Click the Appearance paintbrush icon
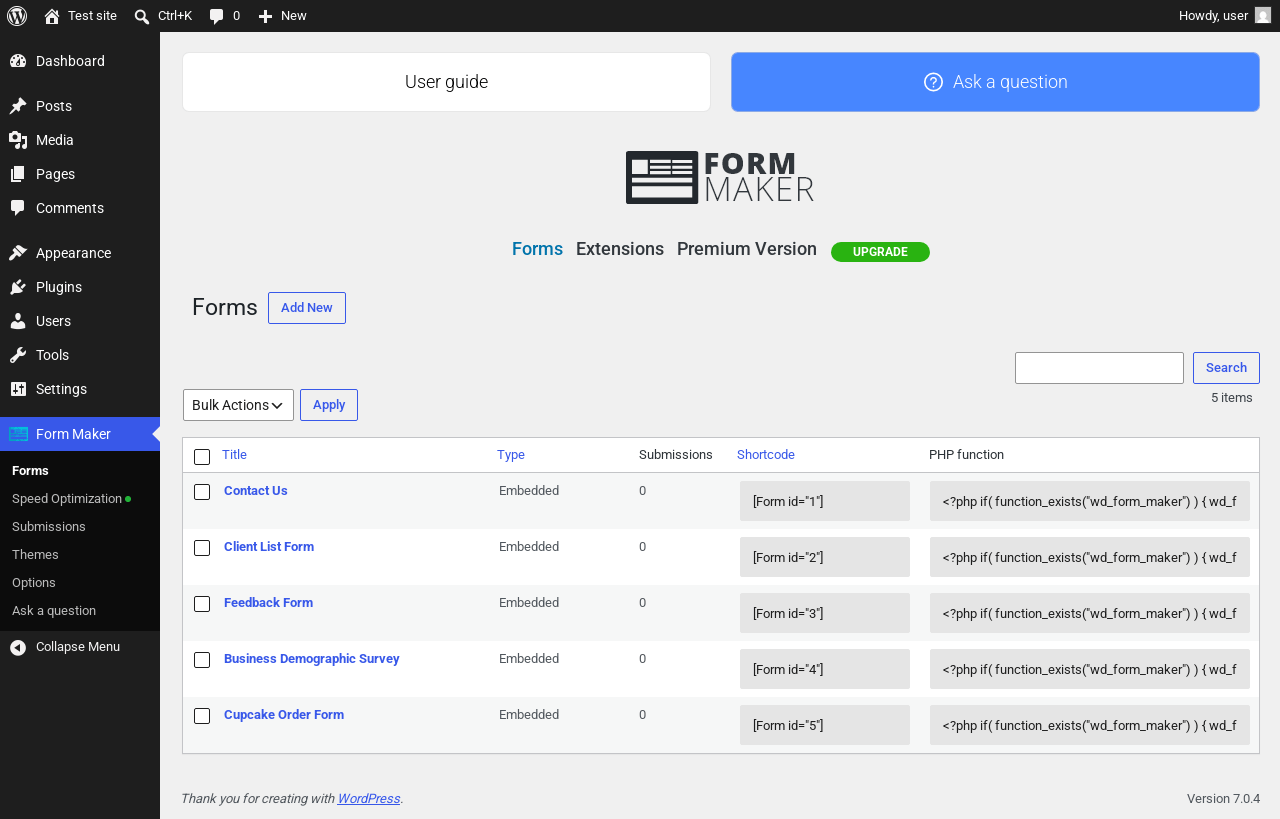This screenshot has width=1280, height=819. (18, 253)
